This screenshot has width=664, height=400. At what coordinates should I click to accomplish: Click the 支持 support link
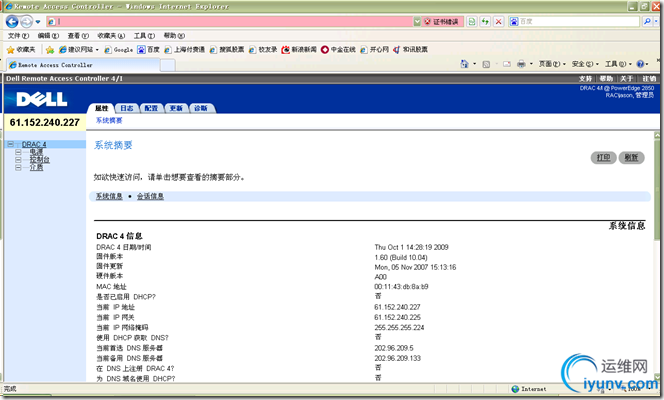[x=585, y=79]
